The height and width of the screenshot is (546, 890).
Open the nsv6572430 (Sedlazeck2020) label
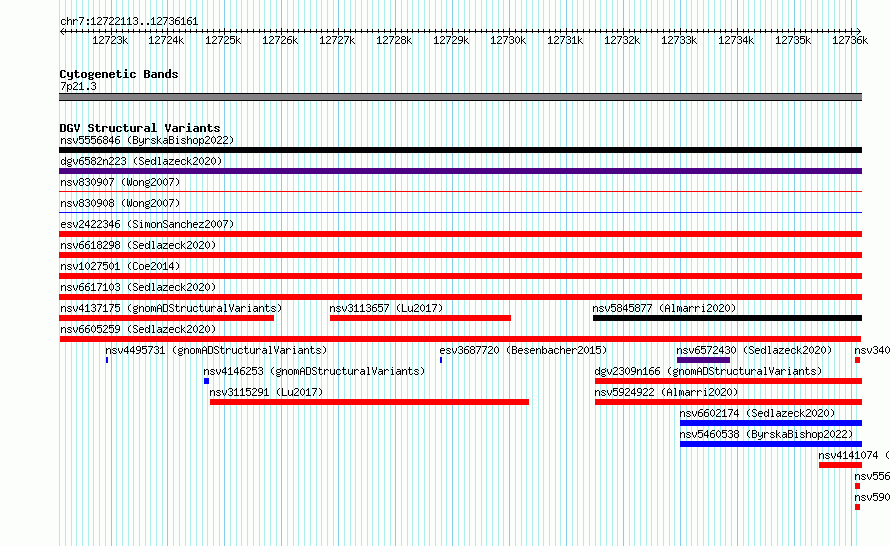(754, 350)
